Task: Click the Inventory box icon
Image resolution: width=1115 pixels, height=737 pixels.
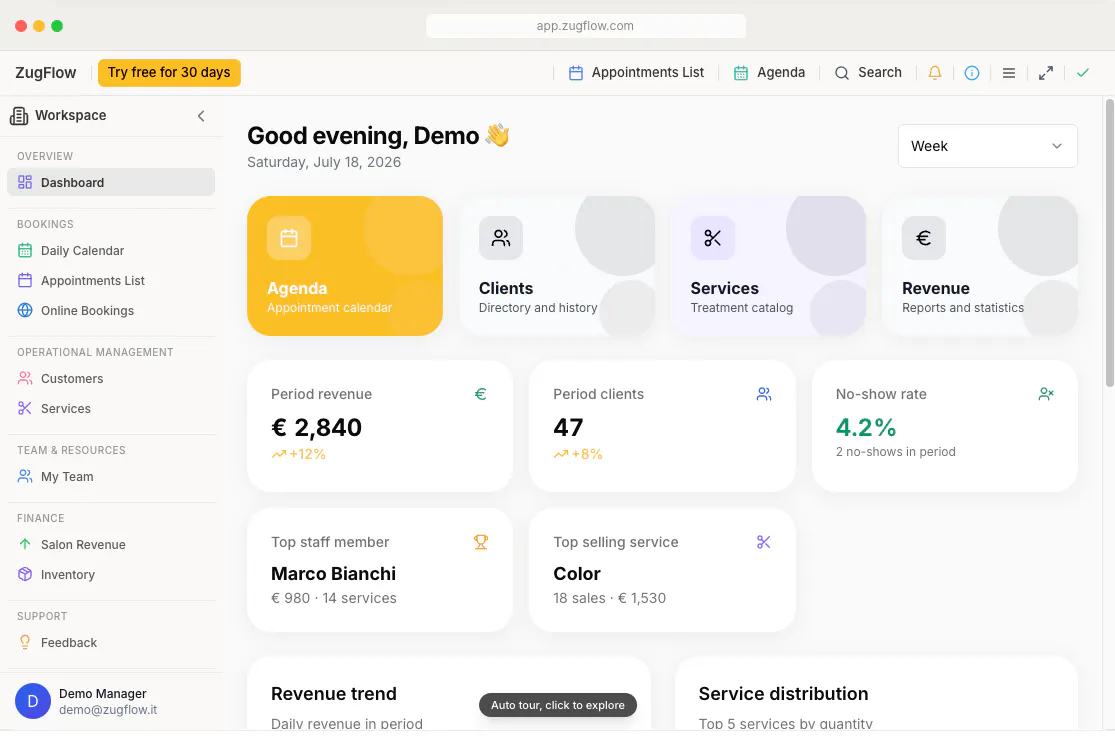Action: point(25,574)
